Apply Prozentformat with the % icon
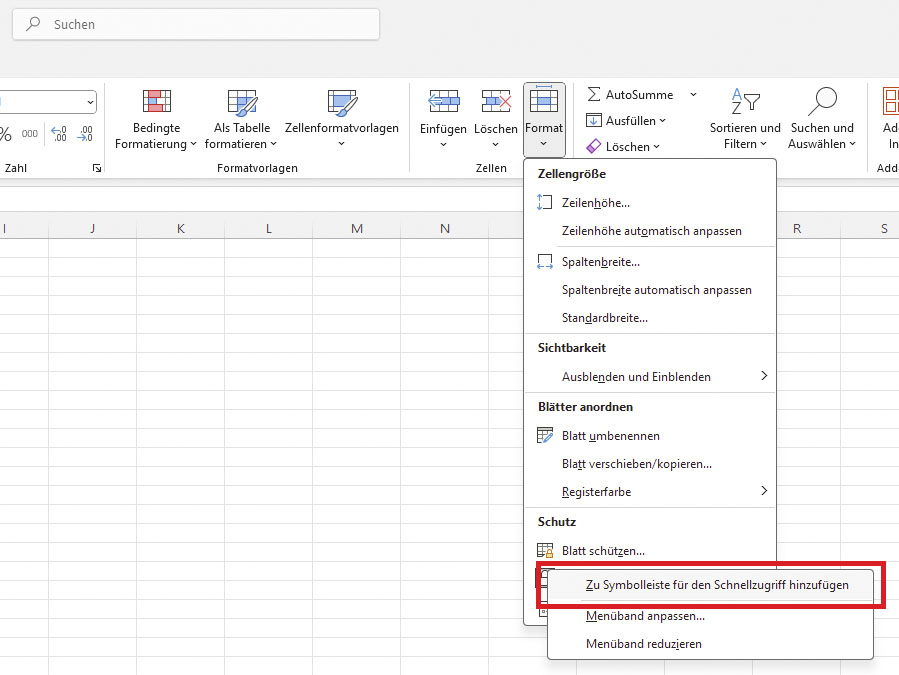The height and width of the screenshot is (675, 899). 5,135
